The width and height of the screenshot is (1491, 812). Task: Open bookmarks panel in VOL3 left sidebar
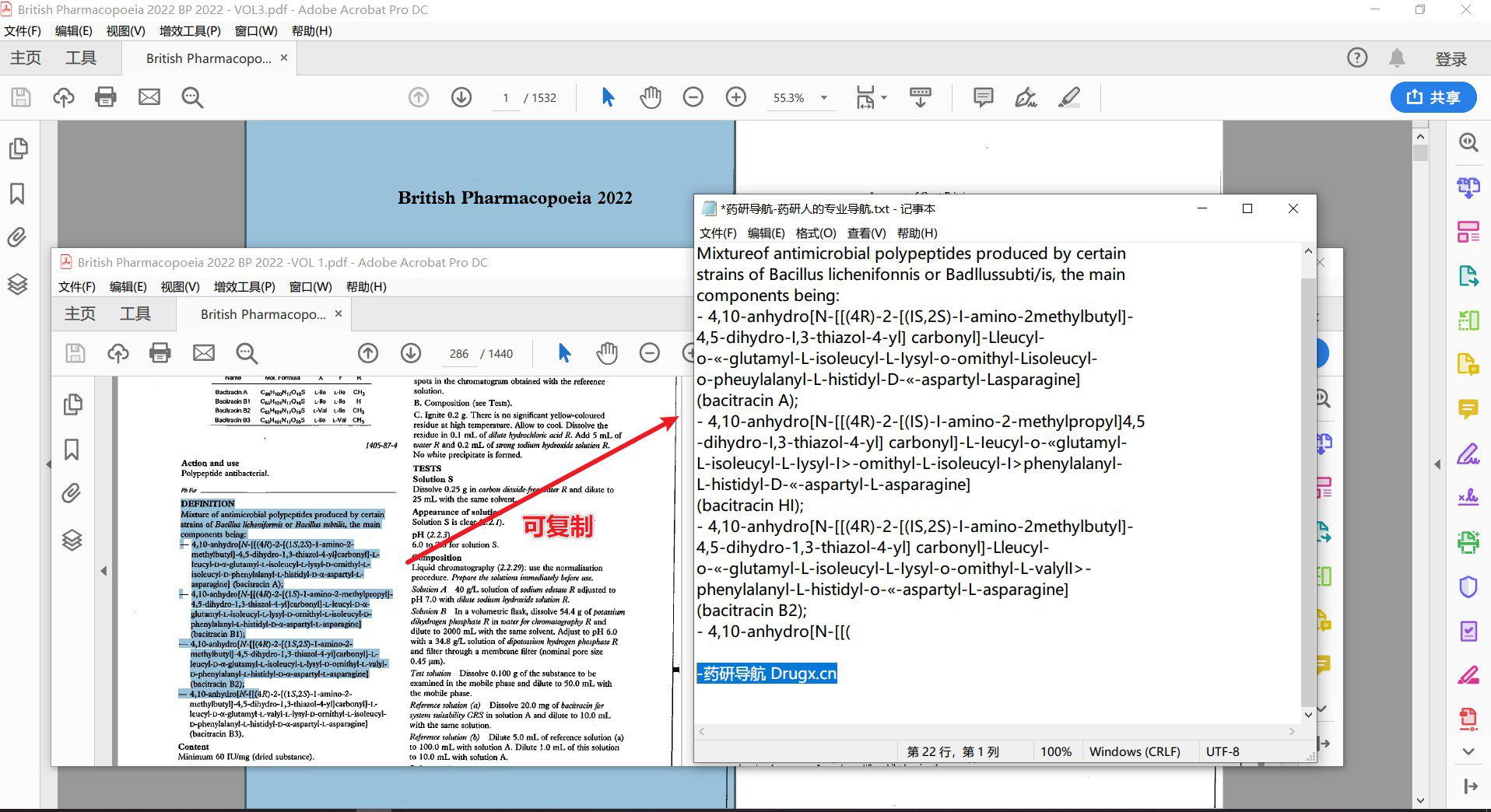17,193
